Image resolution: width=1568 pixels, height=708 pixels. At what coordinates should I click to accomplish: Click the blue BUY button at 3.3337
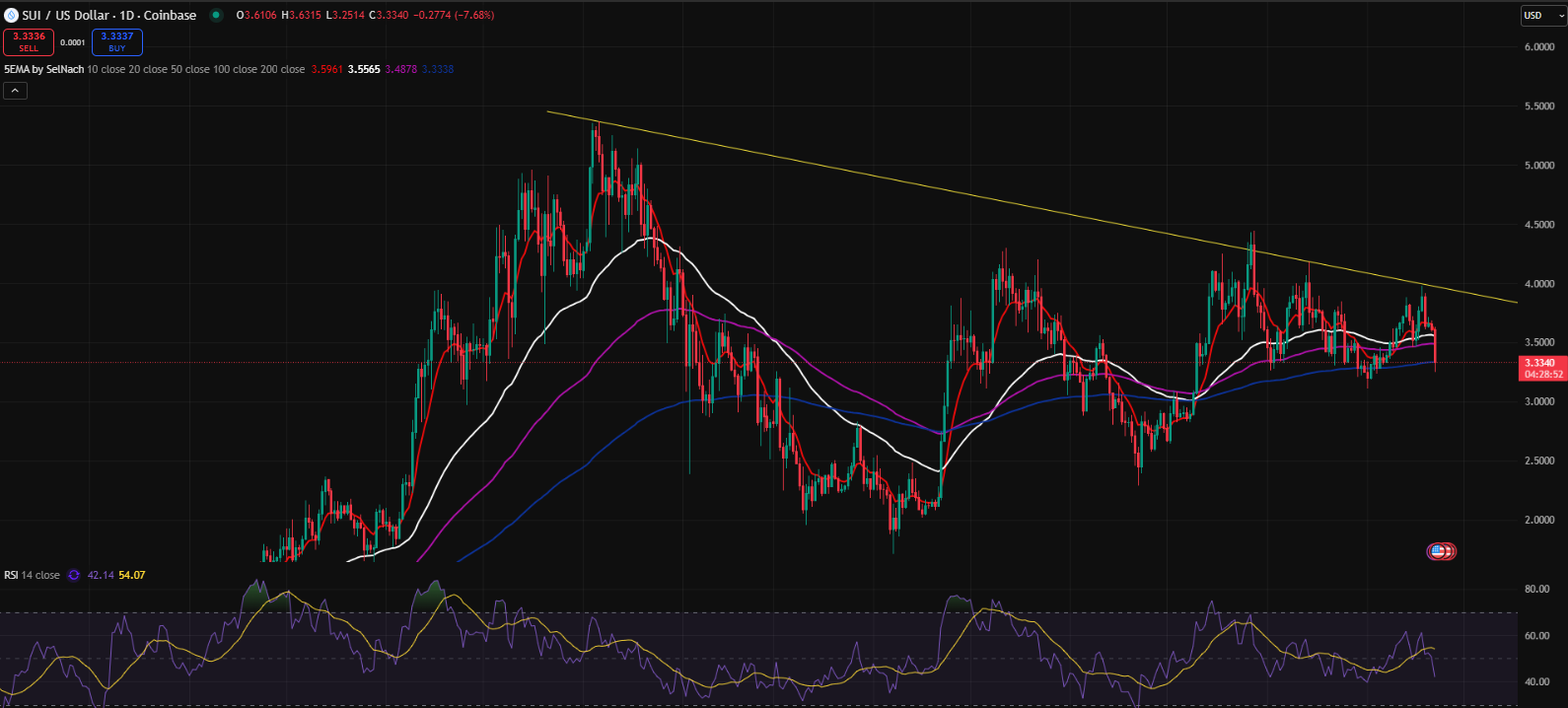(117, 41)
